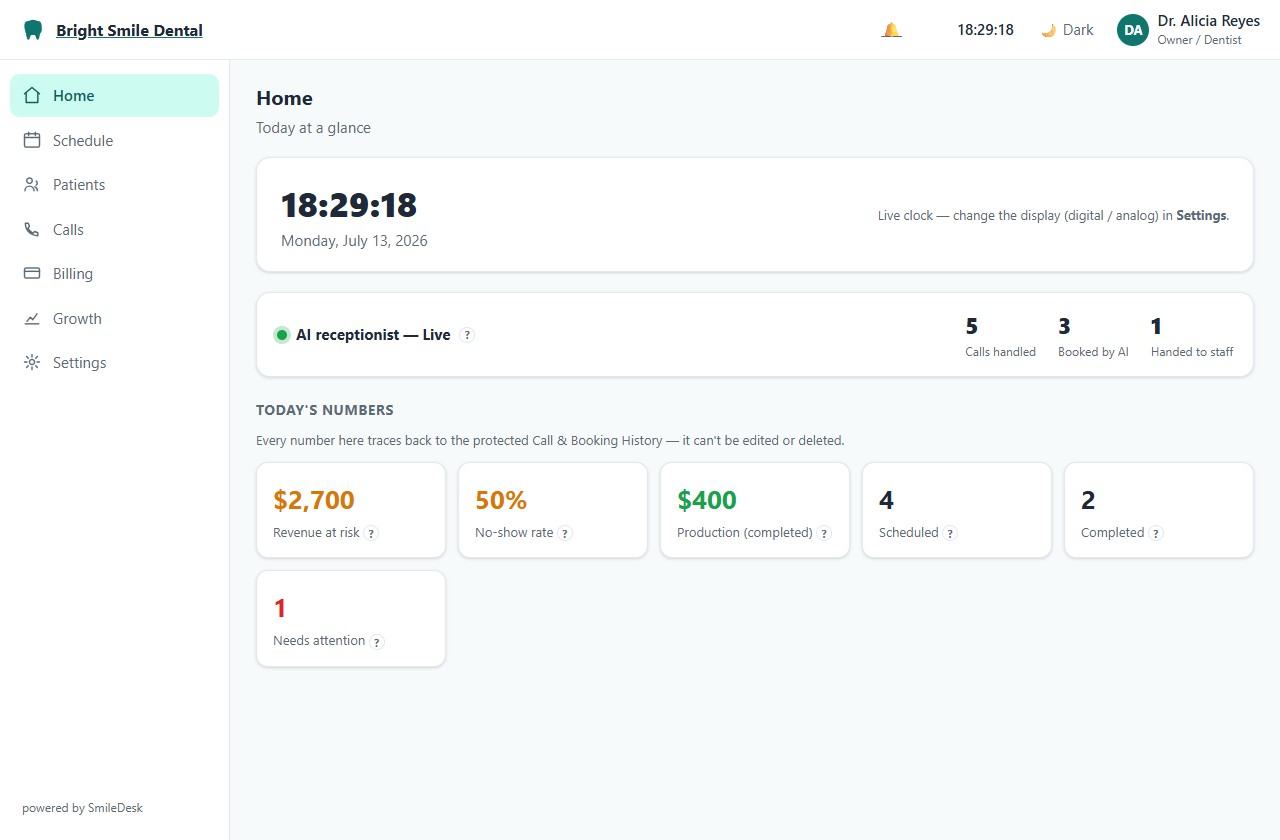Viewport: 1280px width, 840px height.
Task: Click the Needs attention count 1
Action: pyautogui.click(x=280, y=608)
